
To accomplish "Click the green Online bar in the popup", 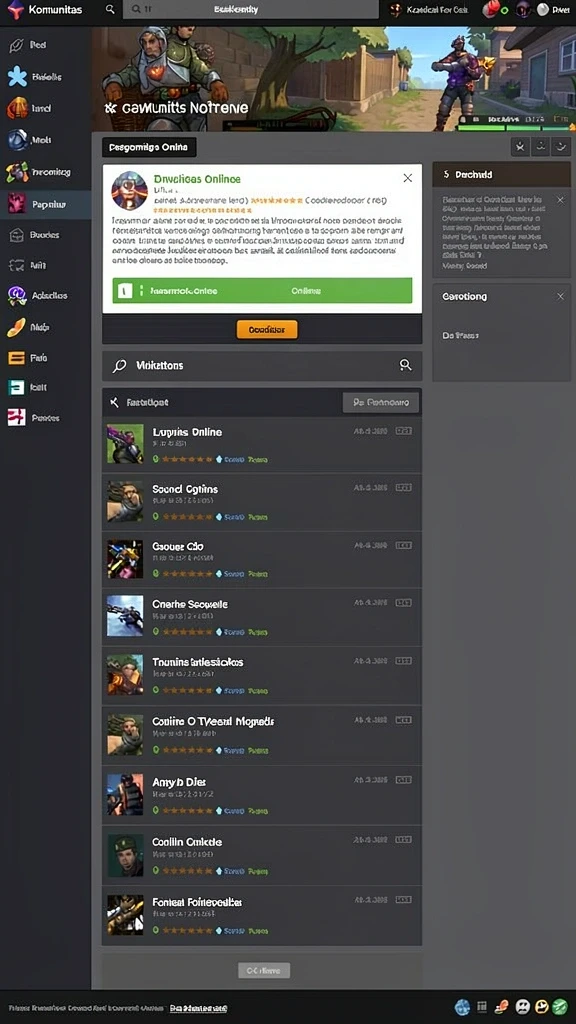I will (x=262, y=291).
